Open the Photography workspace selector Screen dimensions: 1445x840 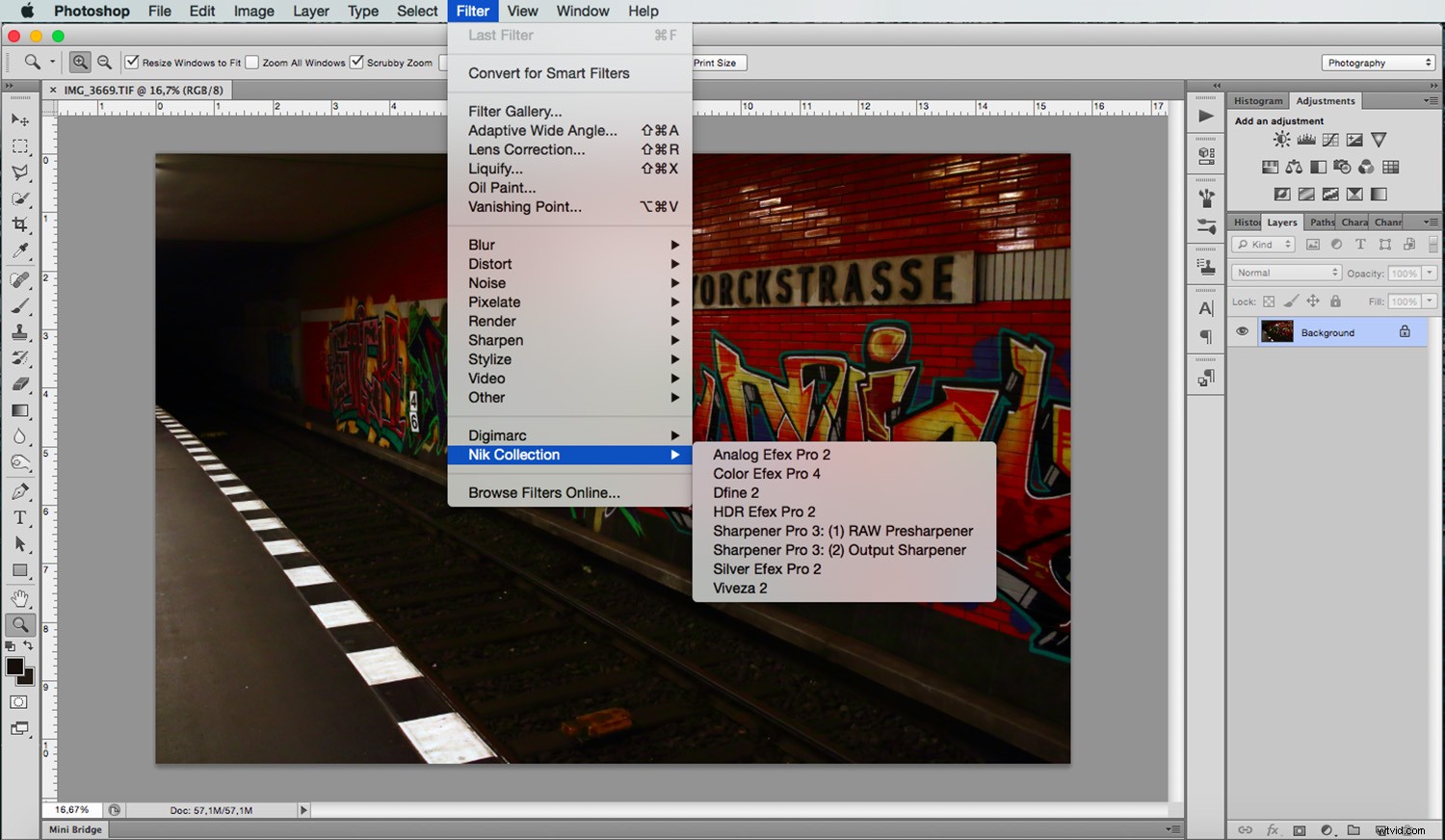click(1378, 62)
